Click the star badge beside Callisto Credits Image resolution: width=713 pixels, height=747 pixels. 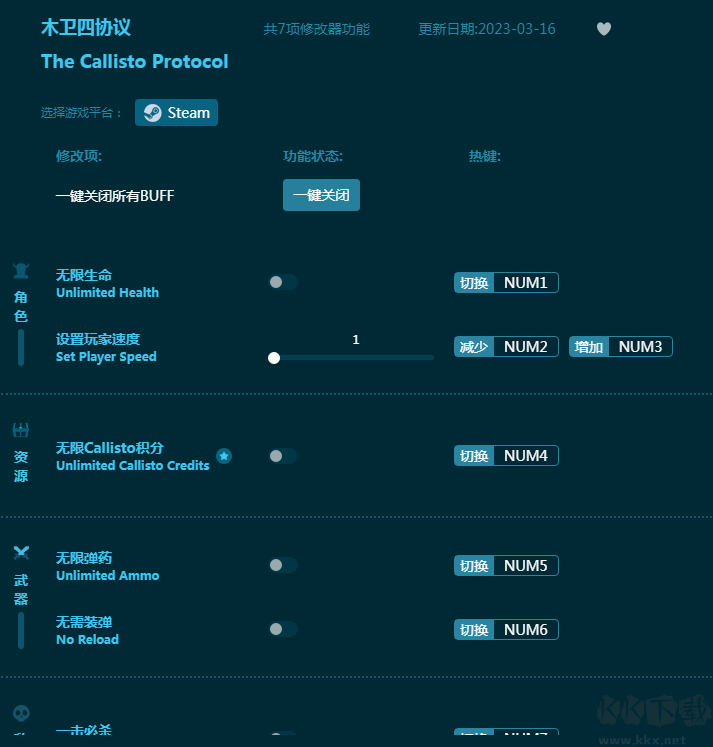click(x=224, y=456)
